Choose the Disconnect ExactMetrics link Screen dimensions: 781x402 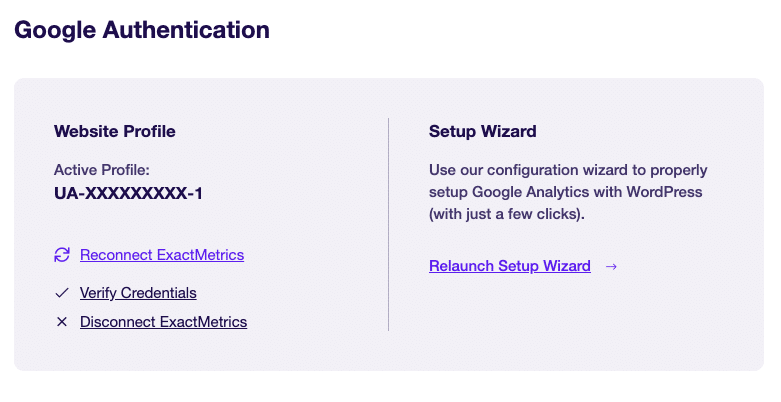click(163, 322)
